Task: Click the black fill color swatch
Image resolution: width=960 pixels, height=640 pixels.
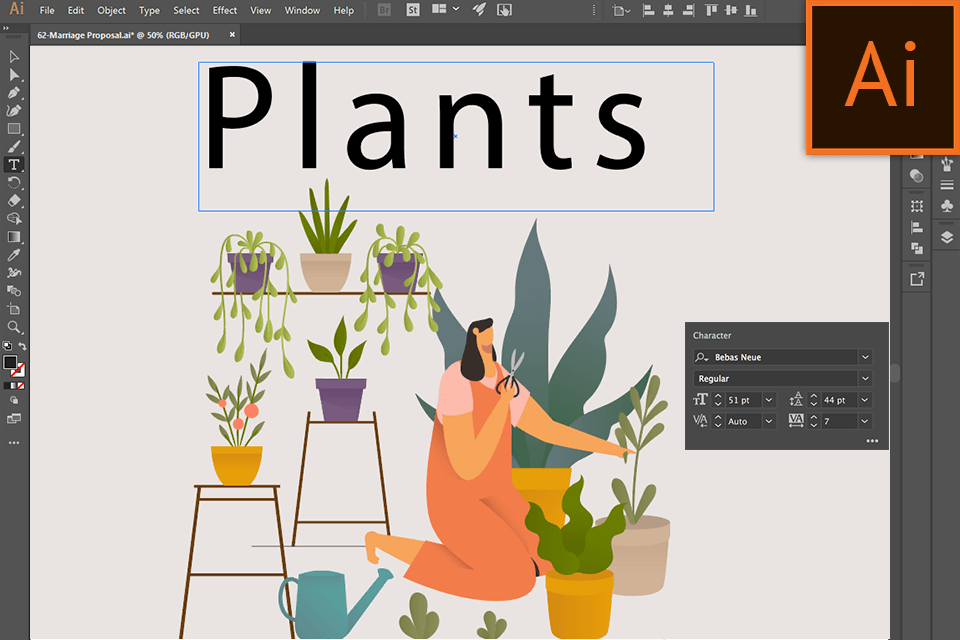Action: point(10,362)
